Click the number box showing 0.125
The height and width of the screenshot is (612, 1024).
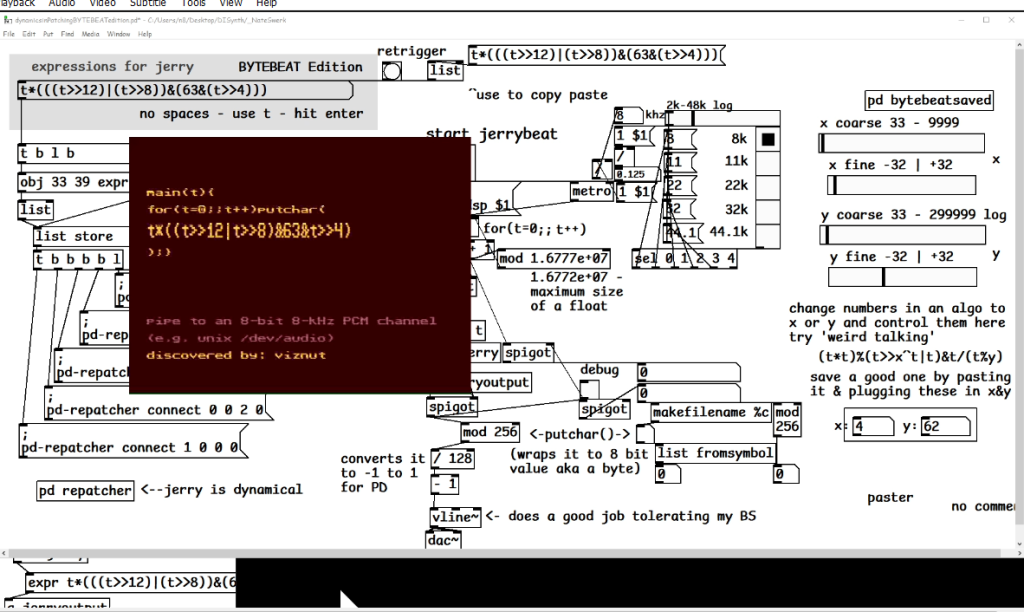635,174
